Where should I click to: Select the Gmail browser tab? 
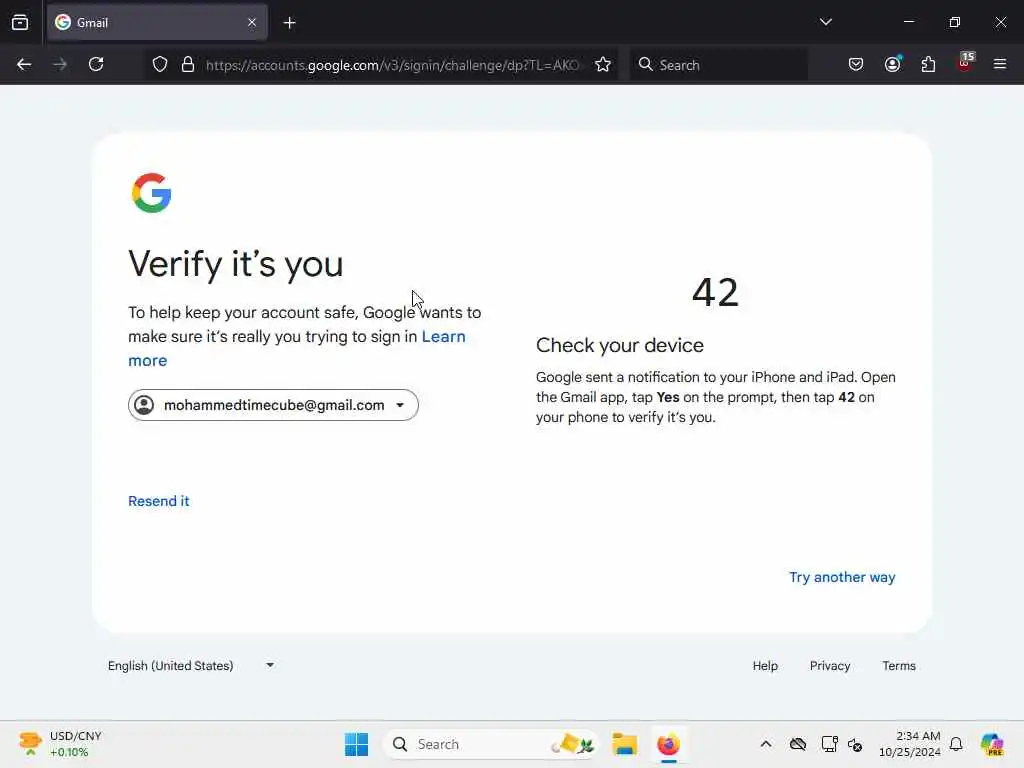pyautogui.click(x=157, y=23)
